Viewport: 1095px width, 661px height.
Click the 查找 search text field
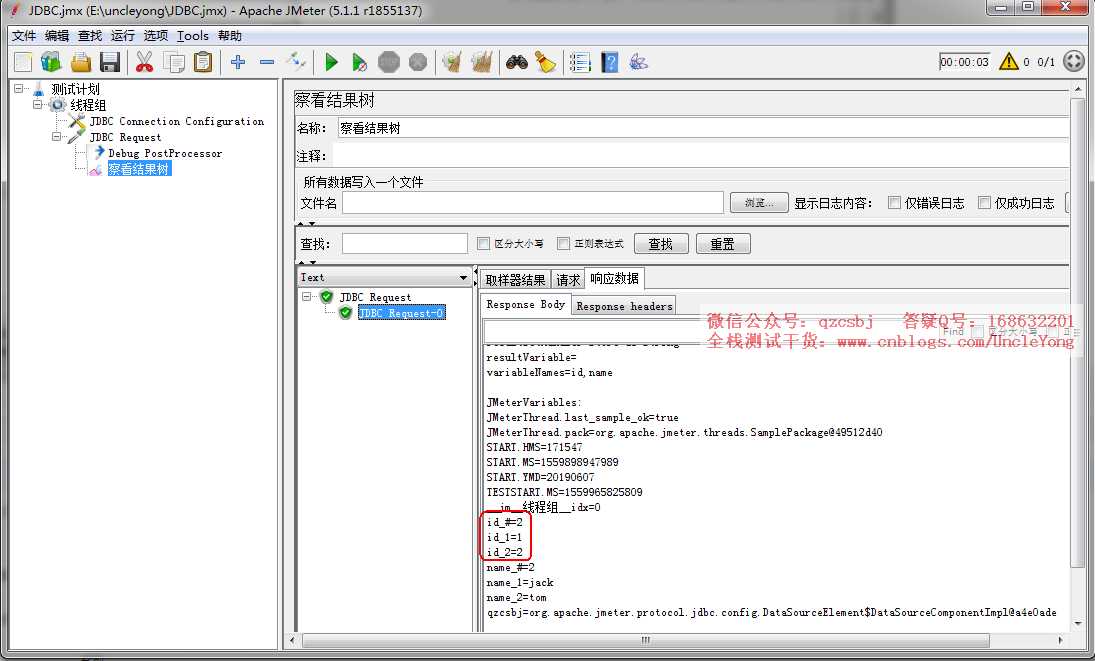pyautogui.click(x=404, y=243)
